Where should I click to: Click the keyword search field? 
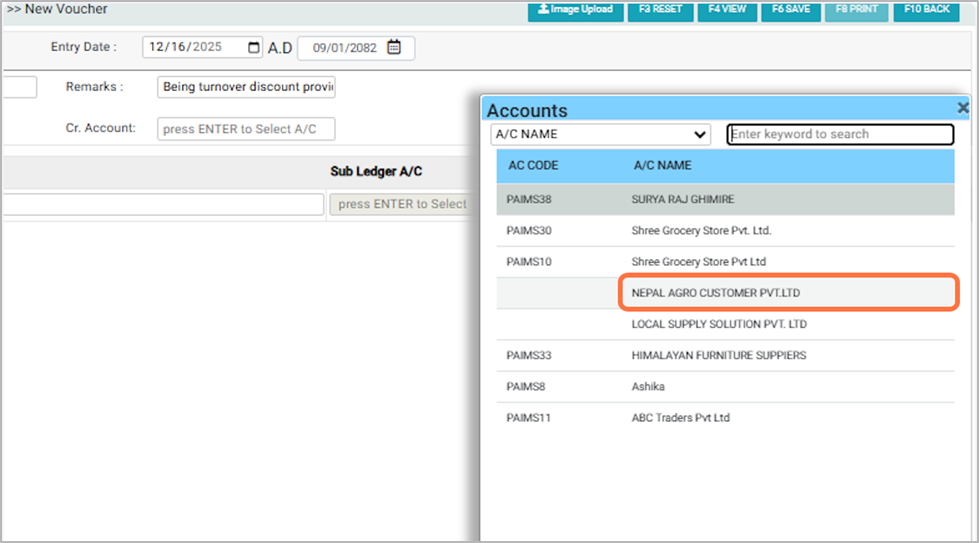[x=840, y=134]
